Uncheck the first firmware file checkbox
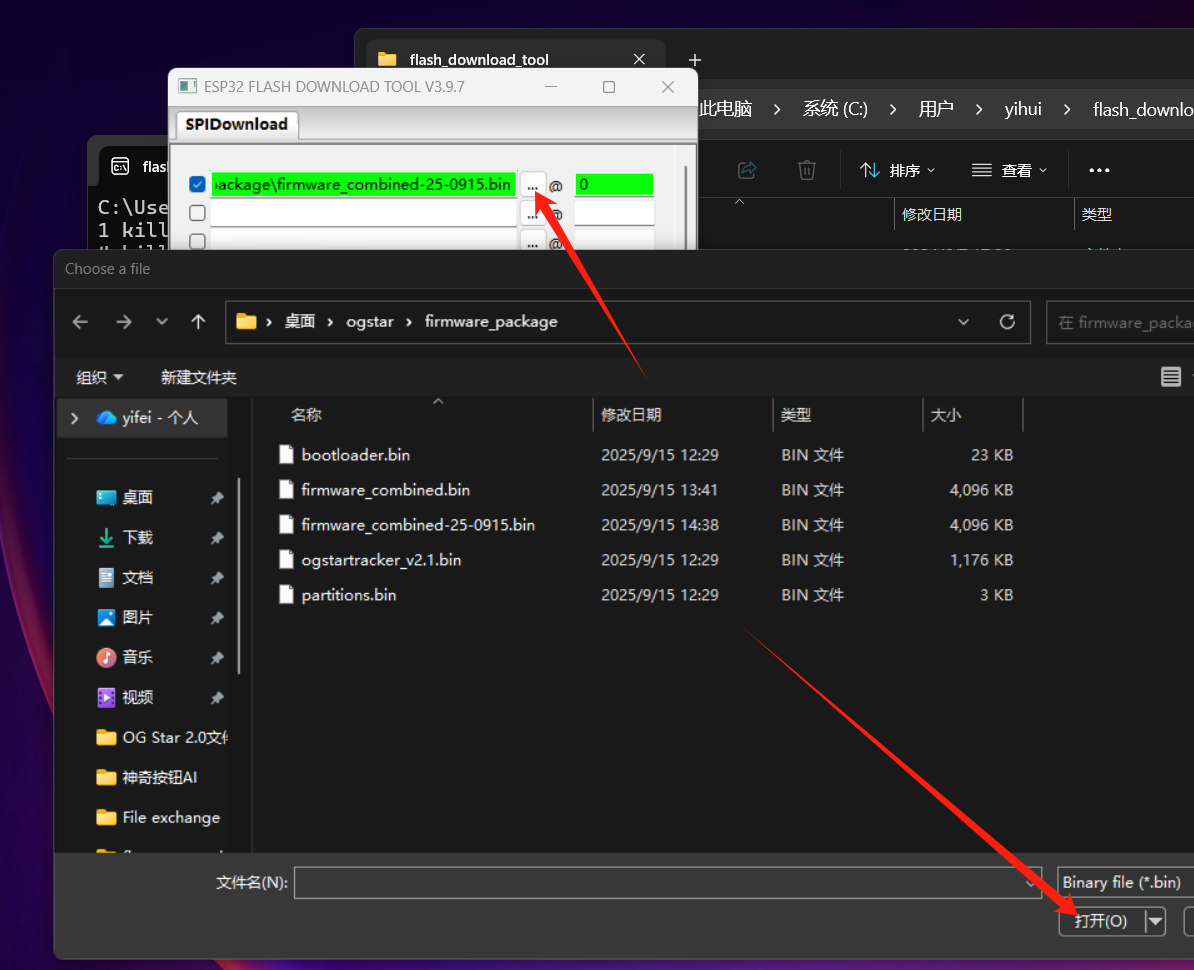 click(197, 185)
